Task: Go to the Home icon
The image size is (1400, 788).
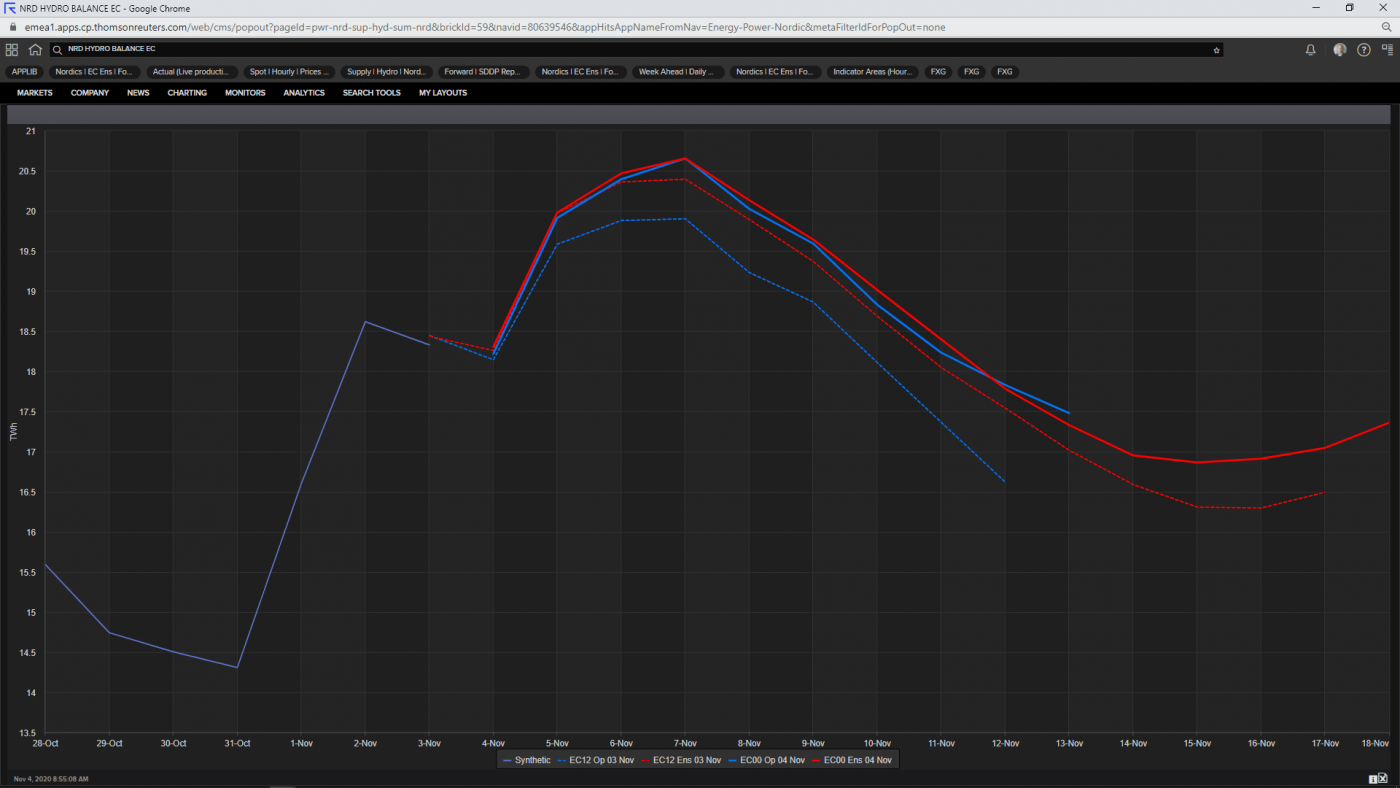Action: click(35, 49)
